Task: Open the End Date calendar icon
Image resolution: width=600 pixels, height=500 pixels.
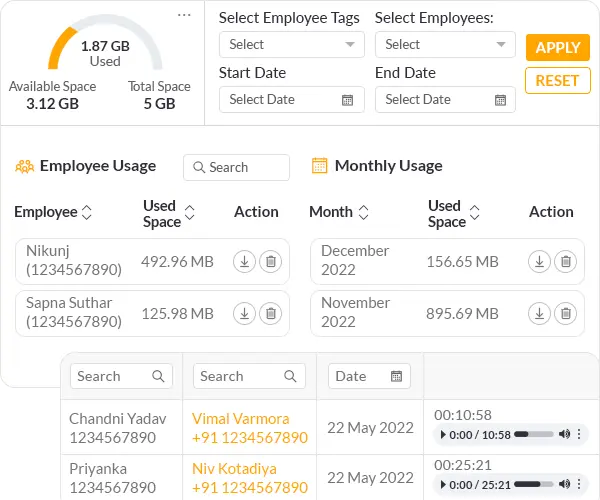Action: pyautogui.click(x=500, y=100)
